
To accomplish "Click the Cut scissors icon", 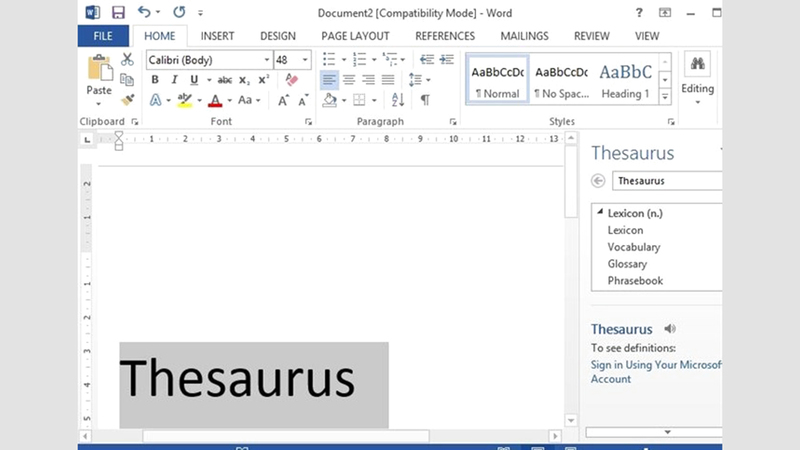I will (127, 60).
